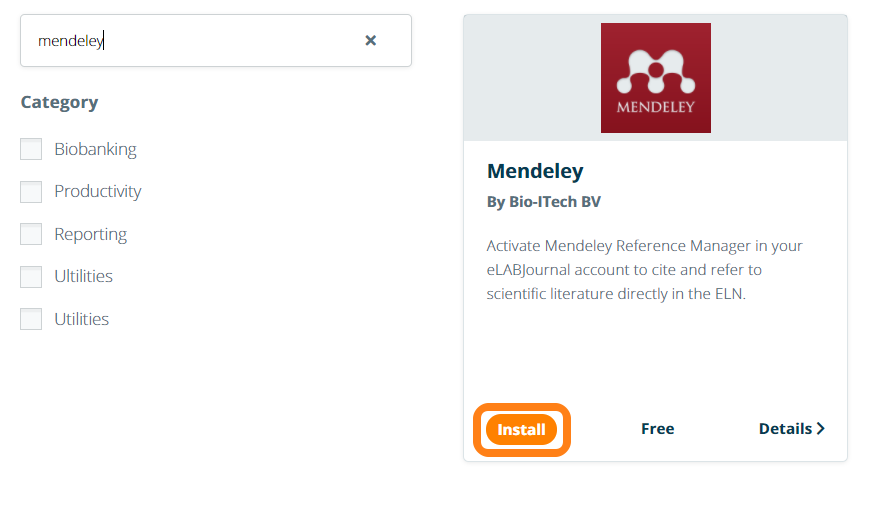Click the Mendeley logo image

click(x=655, y=78)
